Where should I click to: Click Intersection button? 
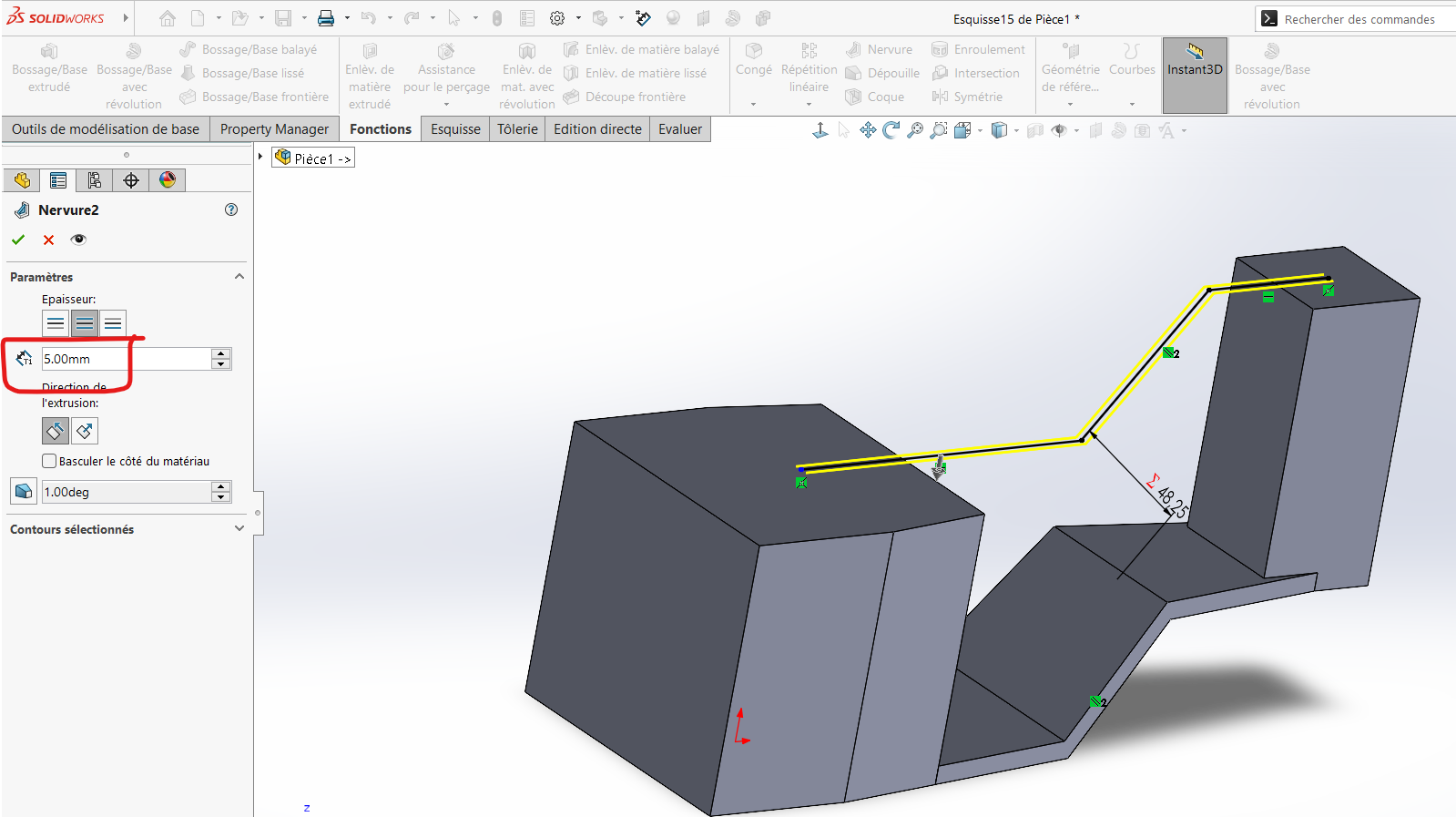click(975, 73)
